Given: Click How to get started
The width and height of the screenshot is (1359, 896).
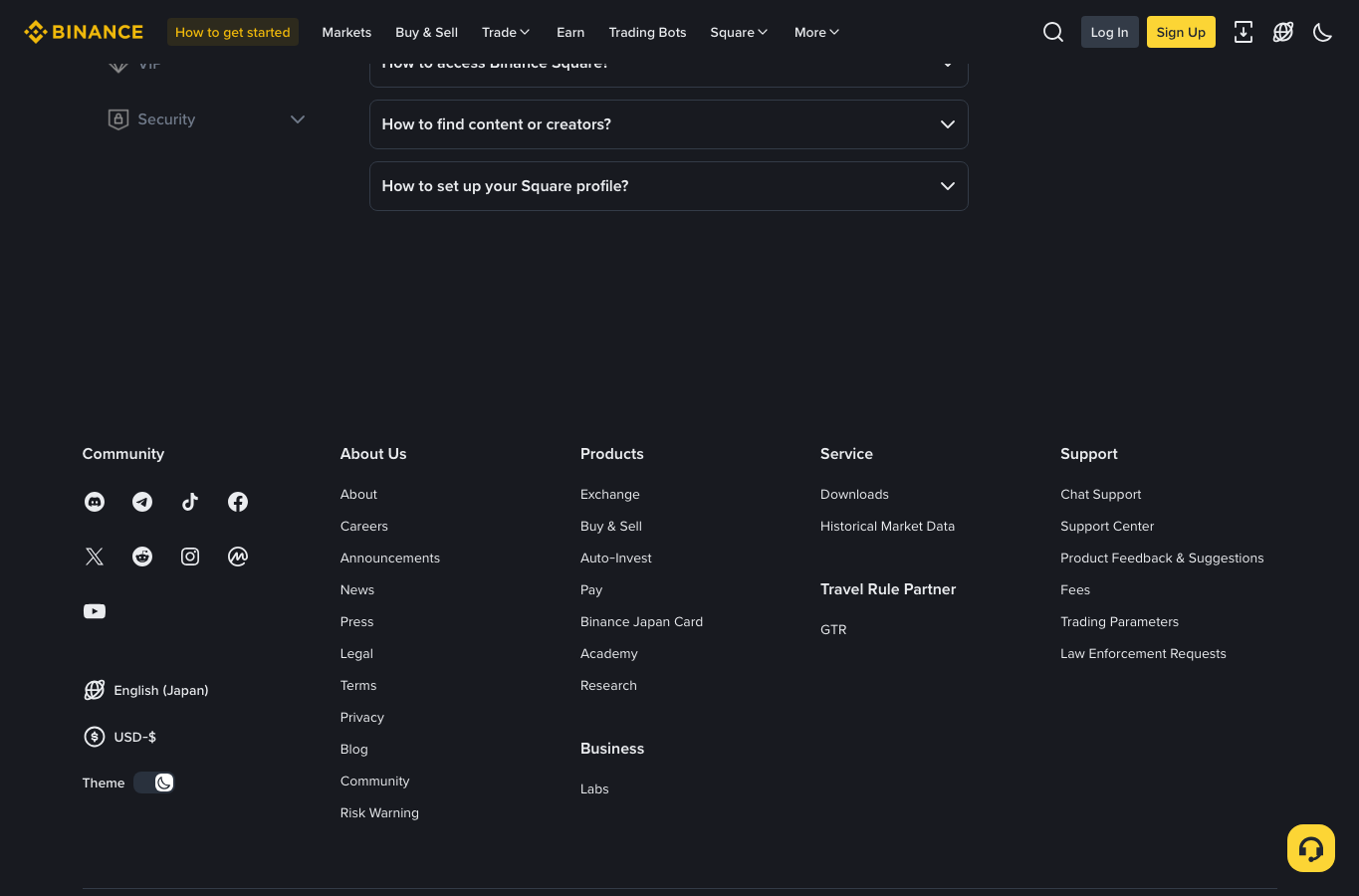Looking at the screenshot, I should 233,32.
